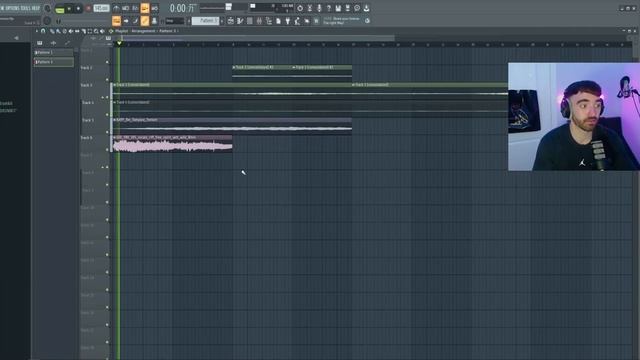
Task: Open the Playlist window icon
Action: 231,21
